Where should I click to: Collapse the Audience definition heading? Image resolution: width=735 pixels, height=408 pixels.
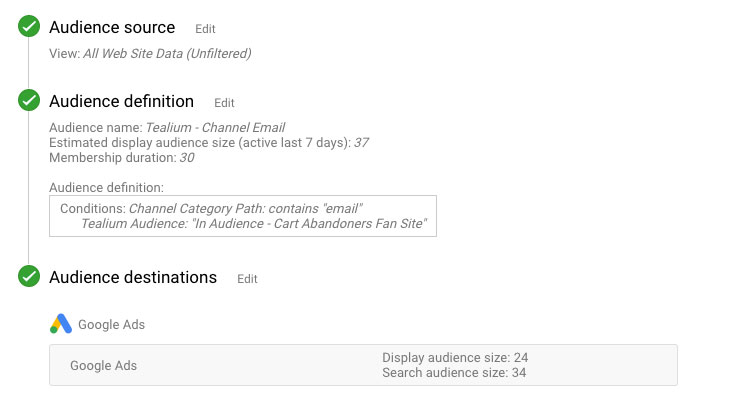(x=121, y=101)
